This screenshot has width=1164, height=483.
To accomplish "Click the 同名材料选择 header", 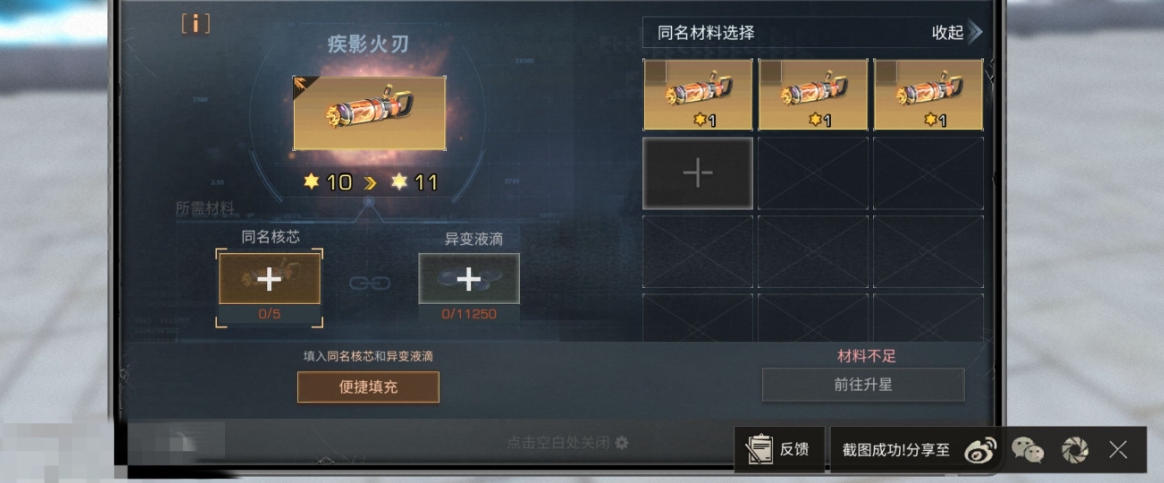I will tap(706, 33).
